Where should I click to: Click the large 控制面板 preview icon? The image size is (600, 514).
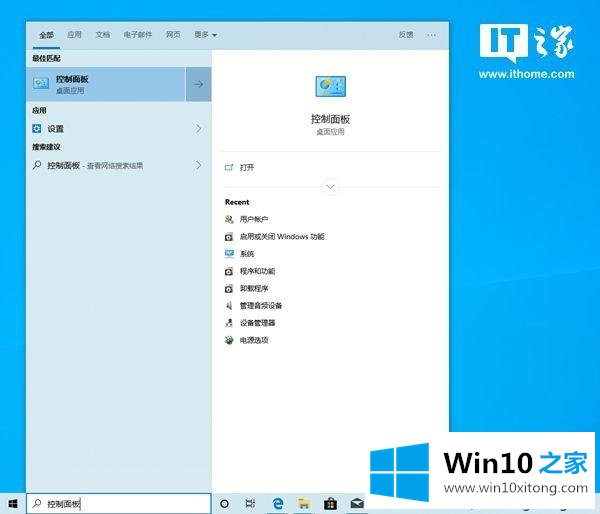coord(331,86)
